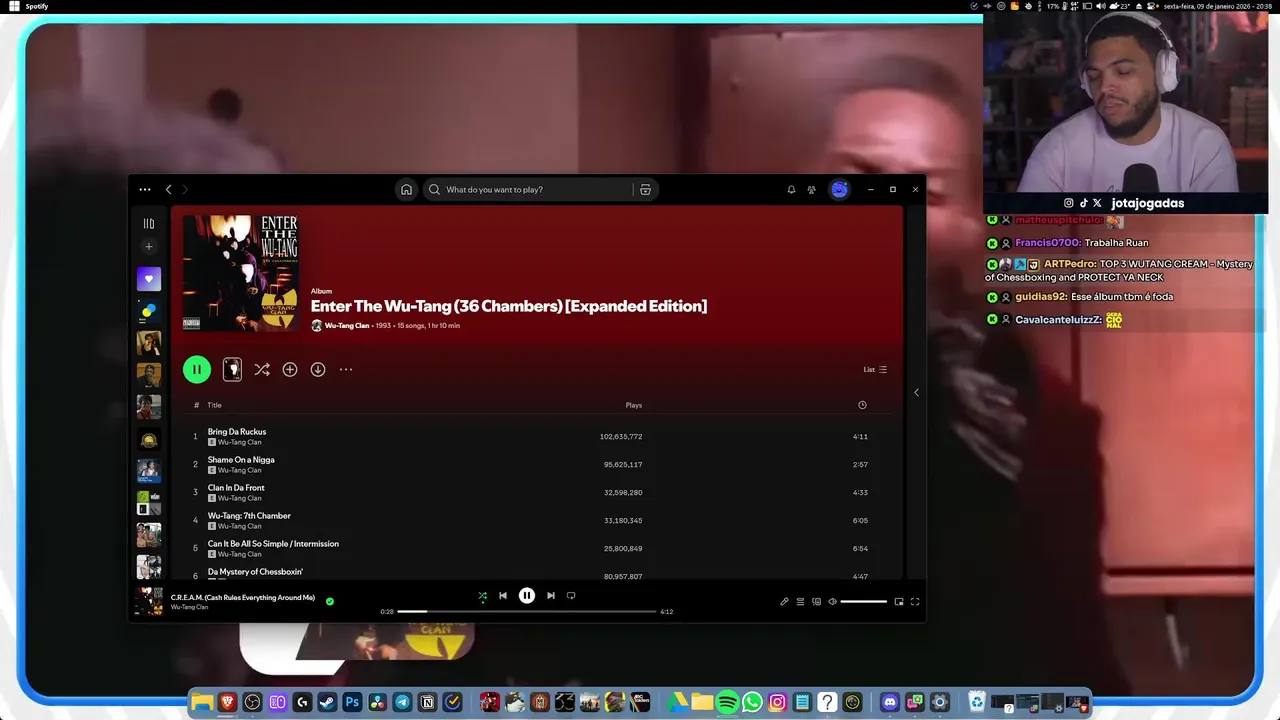Pause playback in the player bar

click(527, 595)
